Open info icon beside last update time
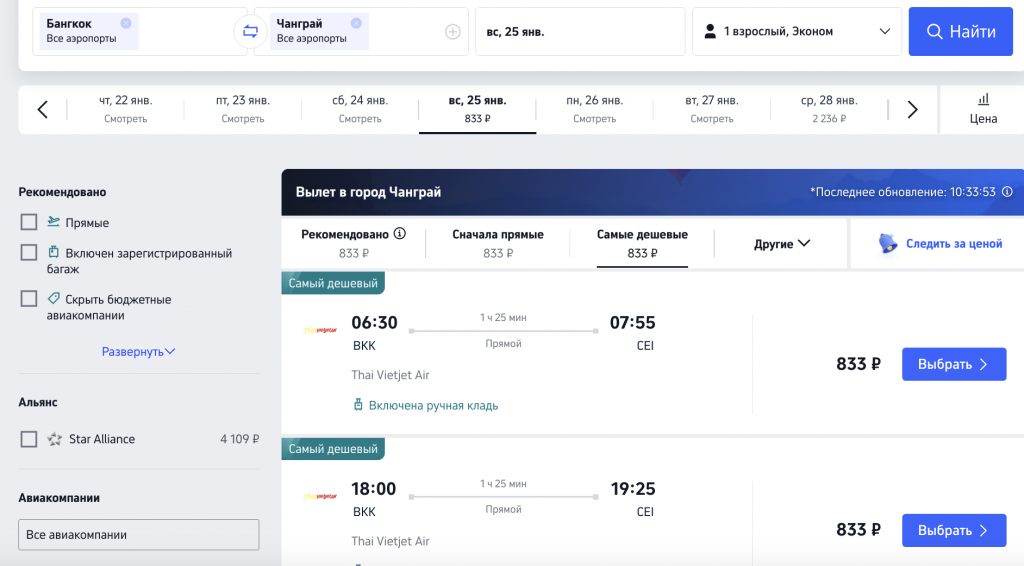The image size is (1024, 566). click(1007, 192)
